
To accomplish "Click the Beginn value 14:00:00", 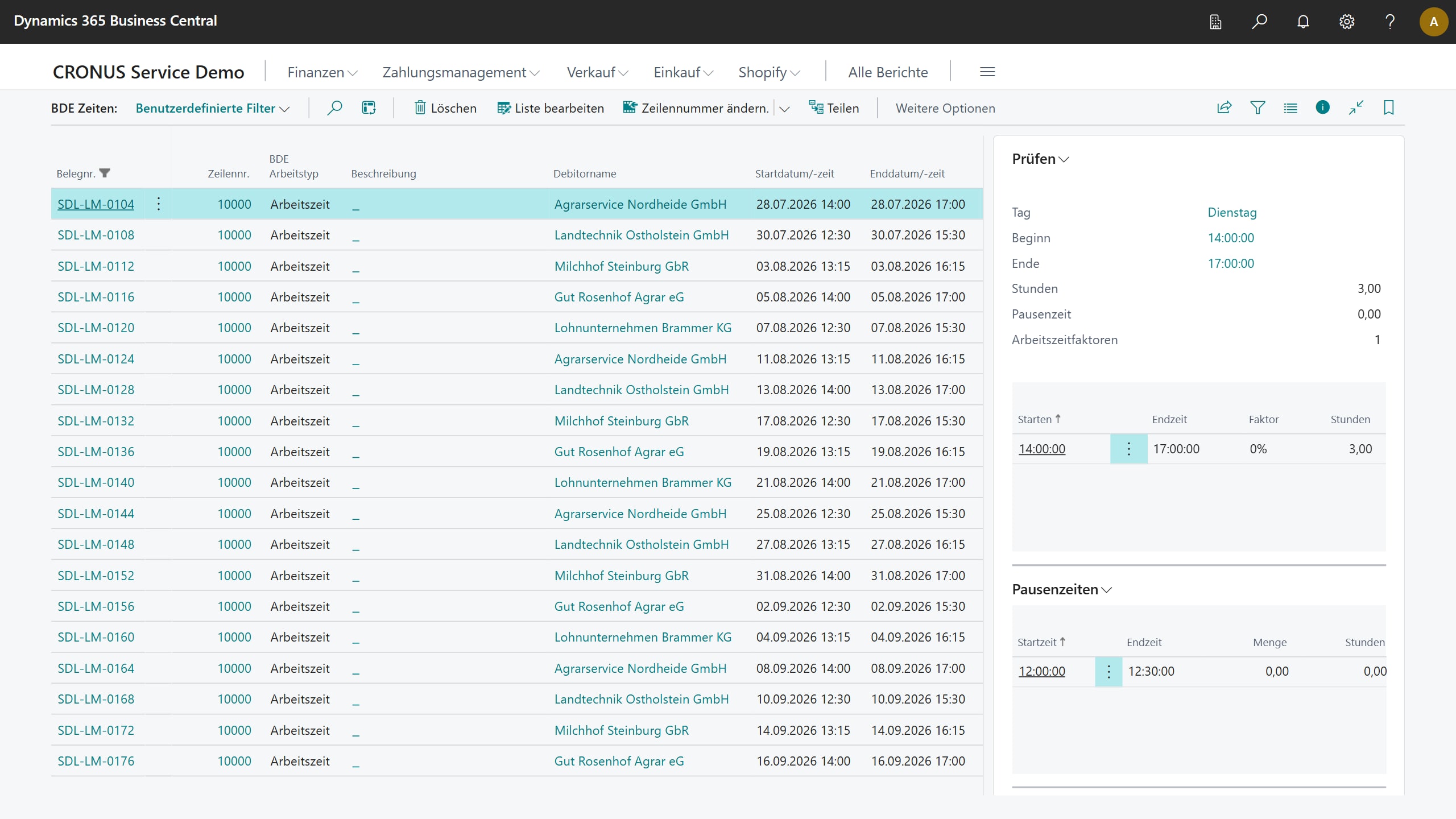I will point(1231,238).
